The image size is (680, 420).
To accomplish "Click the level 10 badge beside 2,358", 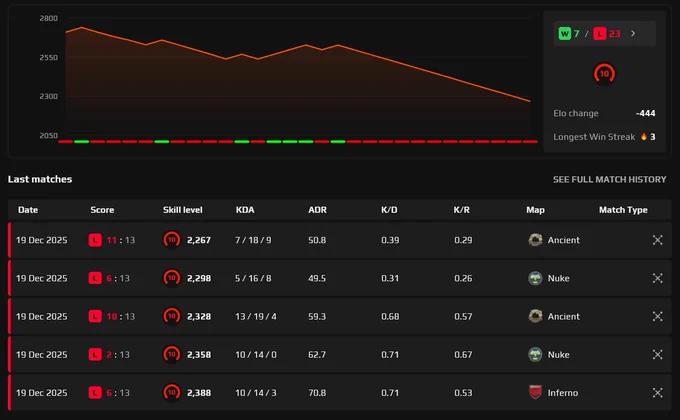I will (x=172, y=354).
